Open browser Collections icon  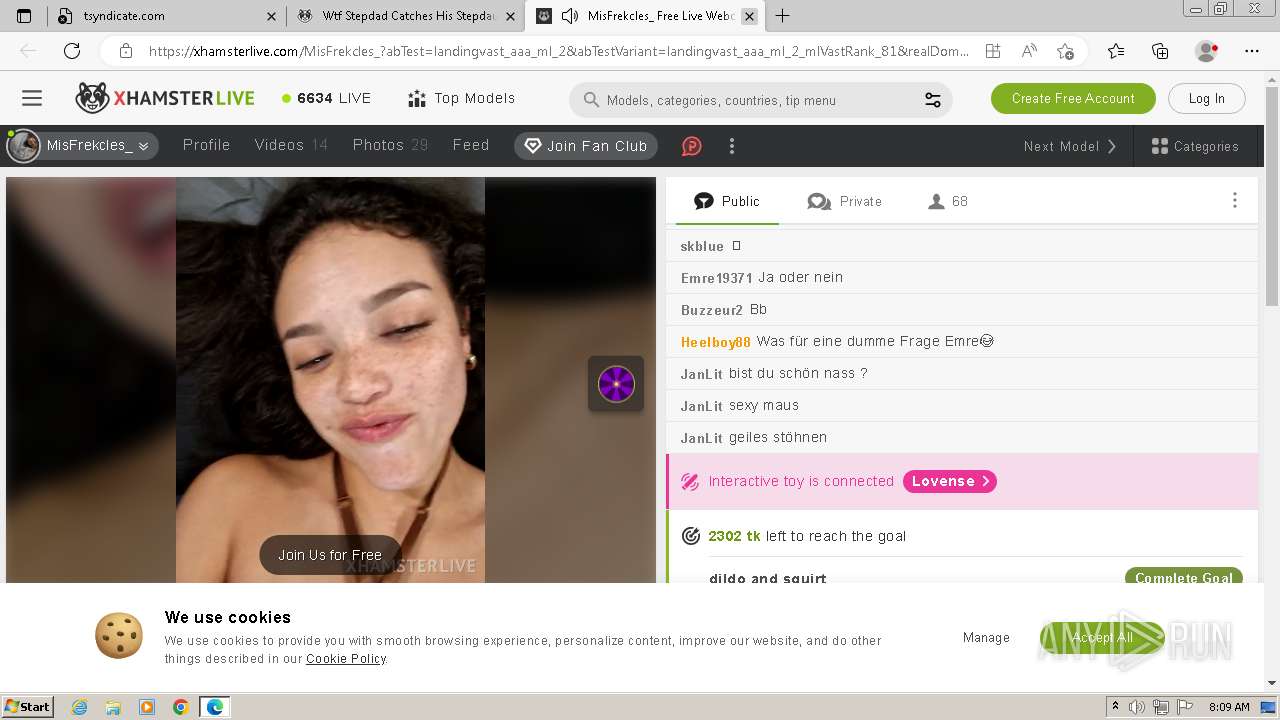click(x=1160, y=51)
